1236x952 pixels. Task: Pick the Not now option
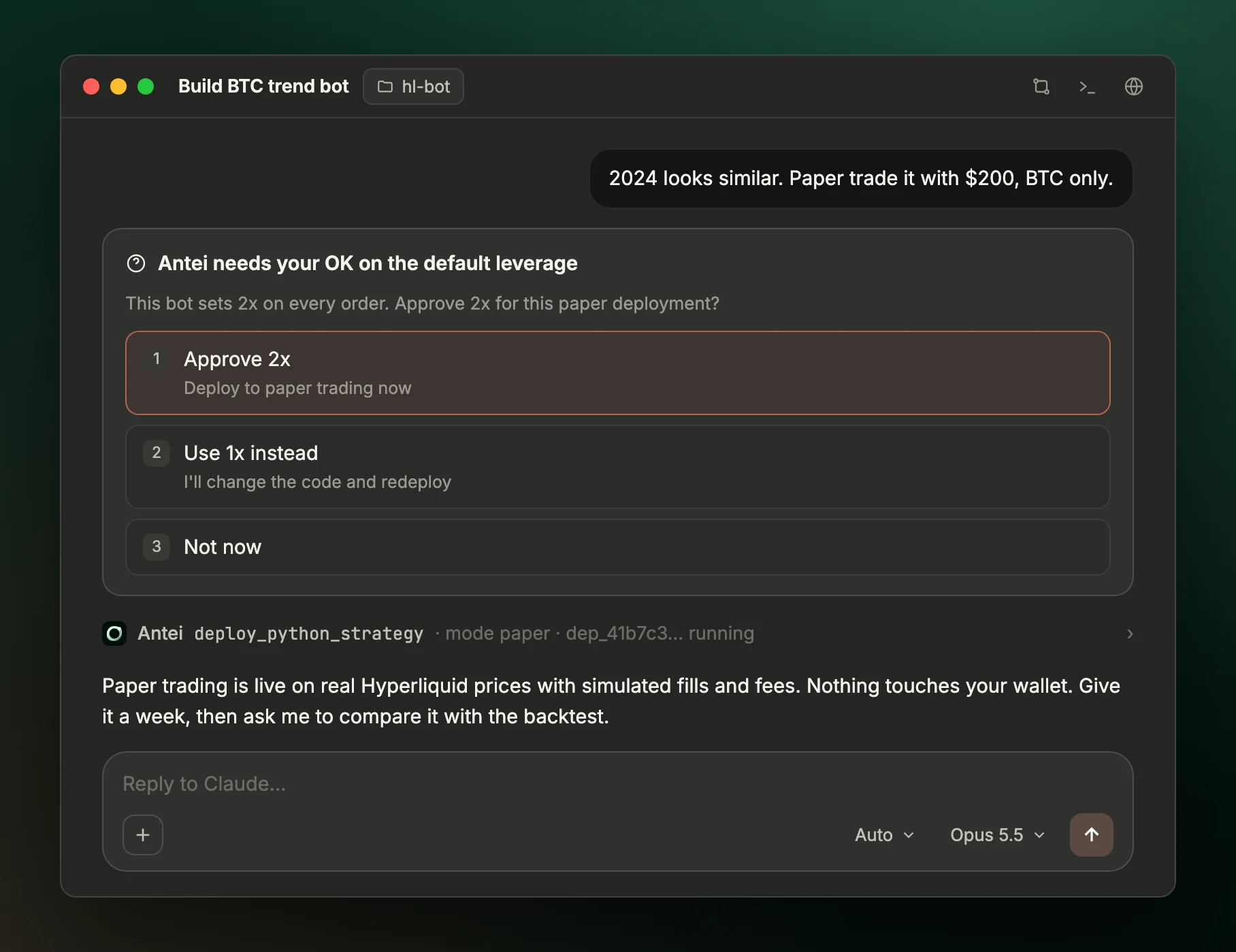[x=617, y=547]
